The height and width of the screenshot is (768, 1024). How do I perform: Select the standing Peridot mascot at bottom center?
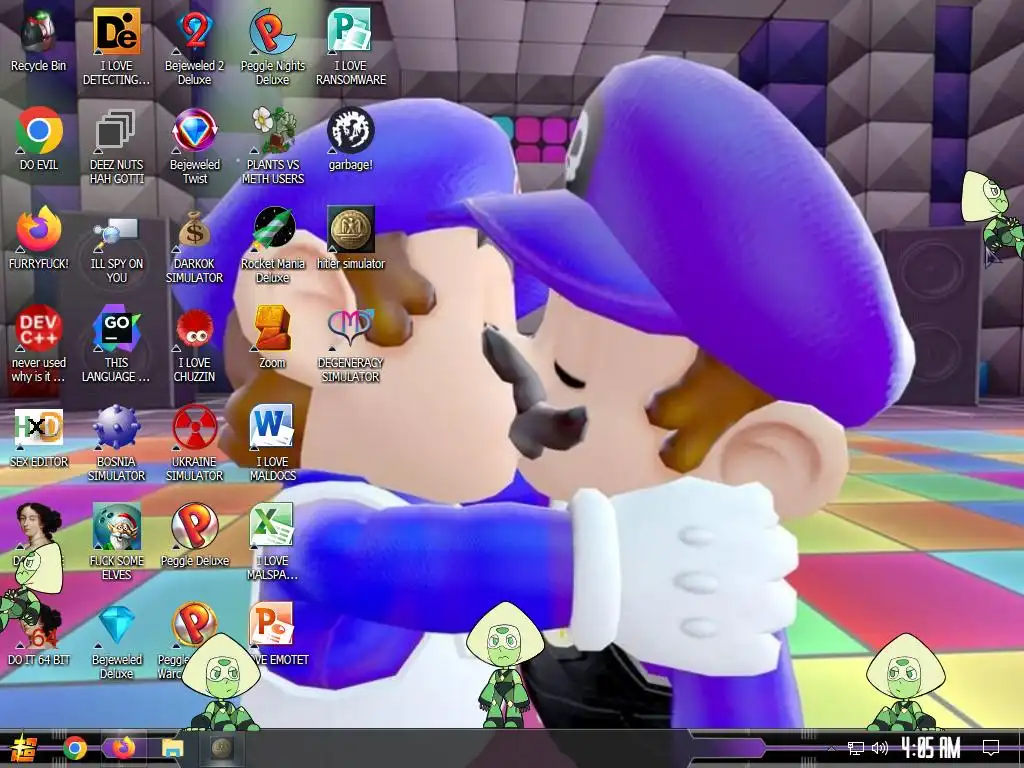pos(503,665)
